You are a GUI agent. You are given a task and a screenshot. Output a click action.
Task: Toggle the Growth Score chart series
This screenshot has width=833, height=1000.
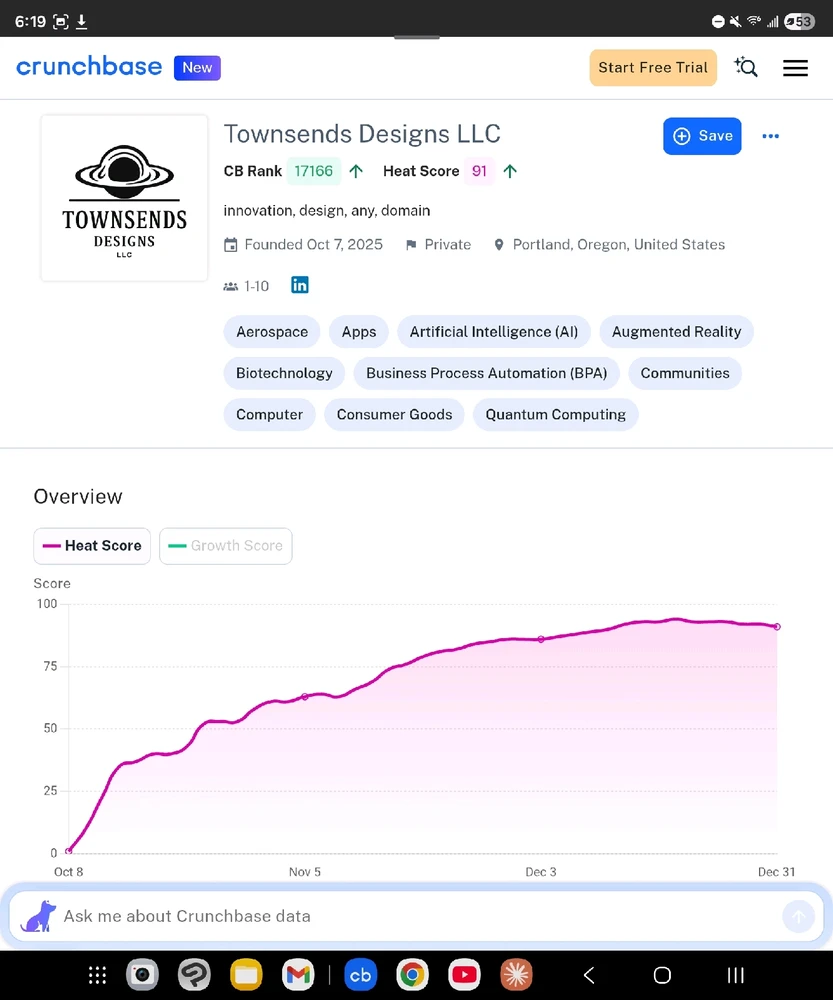click(225, 546)
